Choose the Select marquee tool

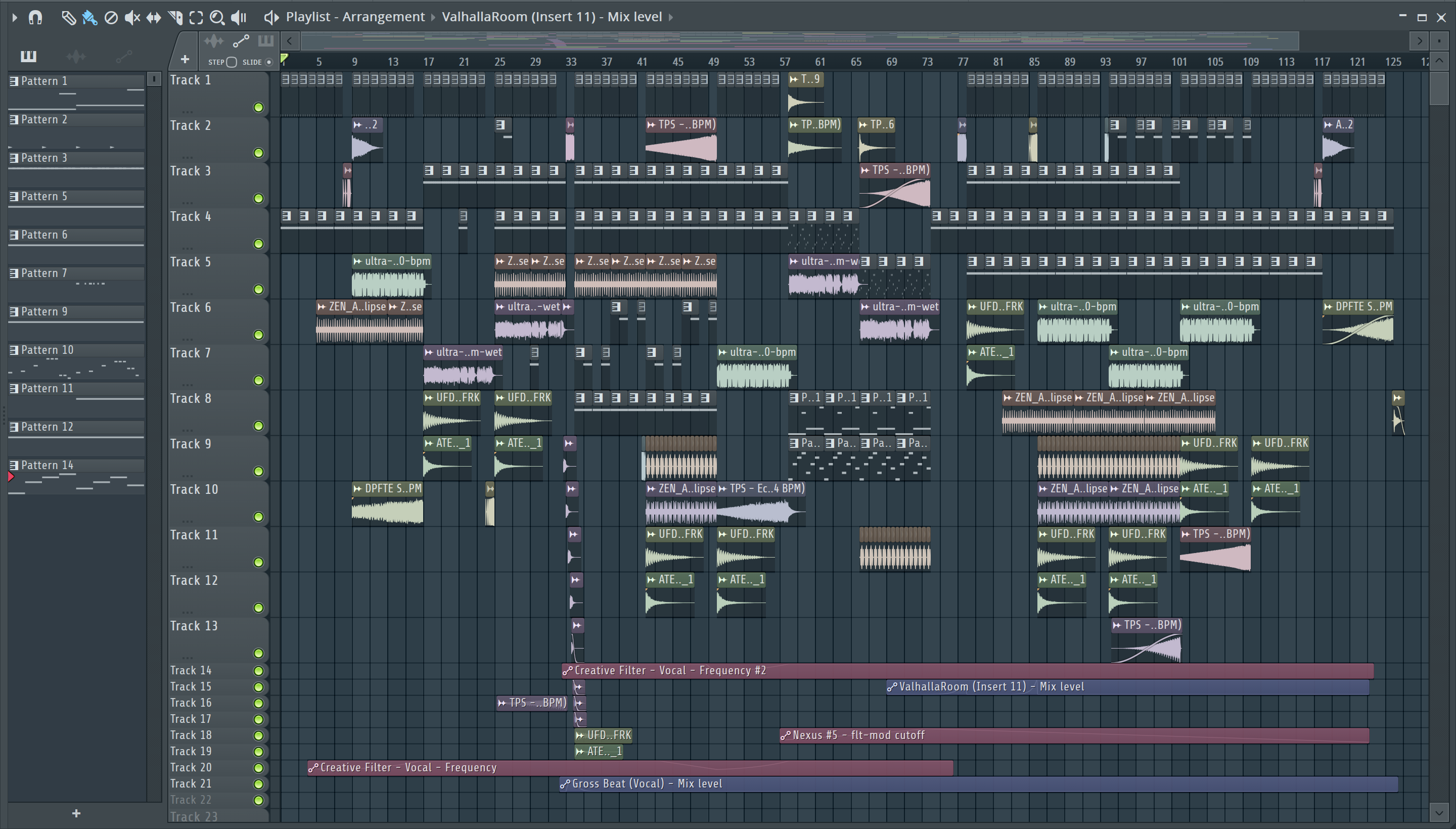197,18
